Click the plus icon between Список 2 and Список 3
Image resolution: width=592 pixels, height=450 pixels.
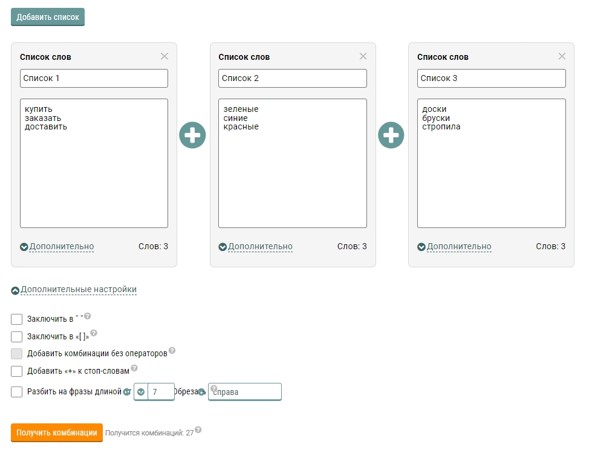click(391, 135)
